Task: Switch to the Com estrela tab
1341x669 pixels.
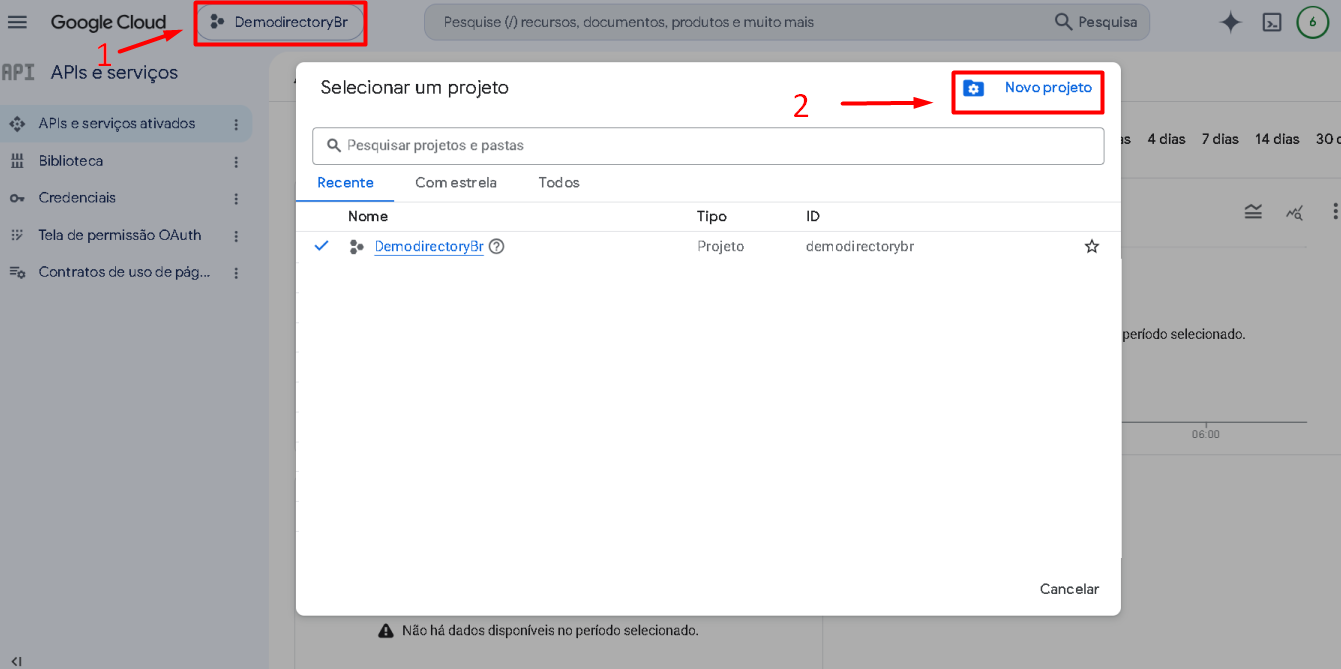Action: click(x=456, y=183)
